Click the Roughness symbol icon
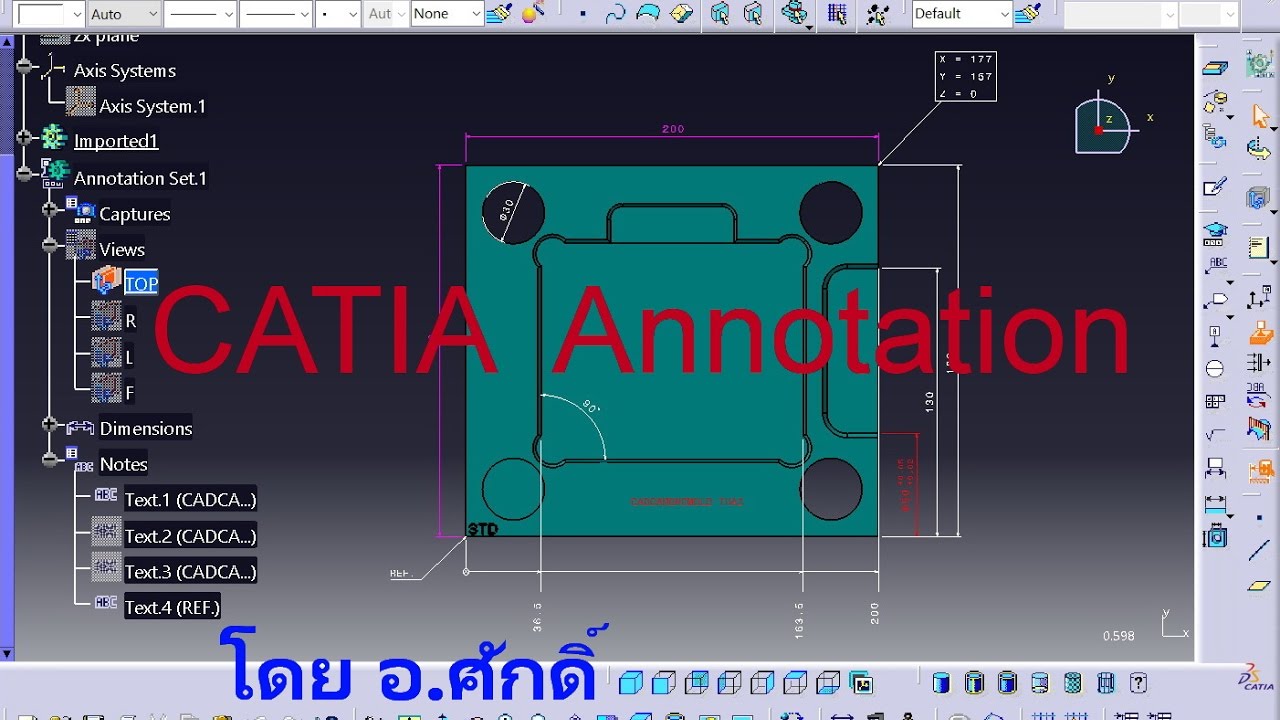 (1215, 435)
